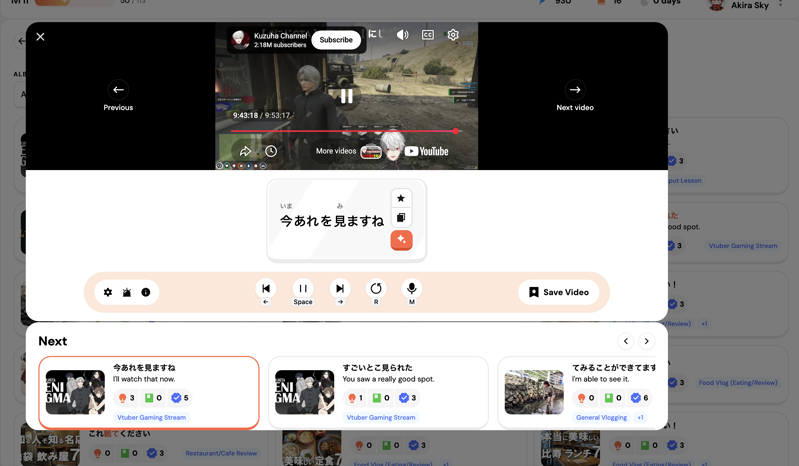This screenshot has height=466, width=799.
Task: Toggle the pause button labeled Space
Action: 303,289
